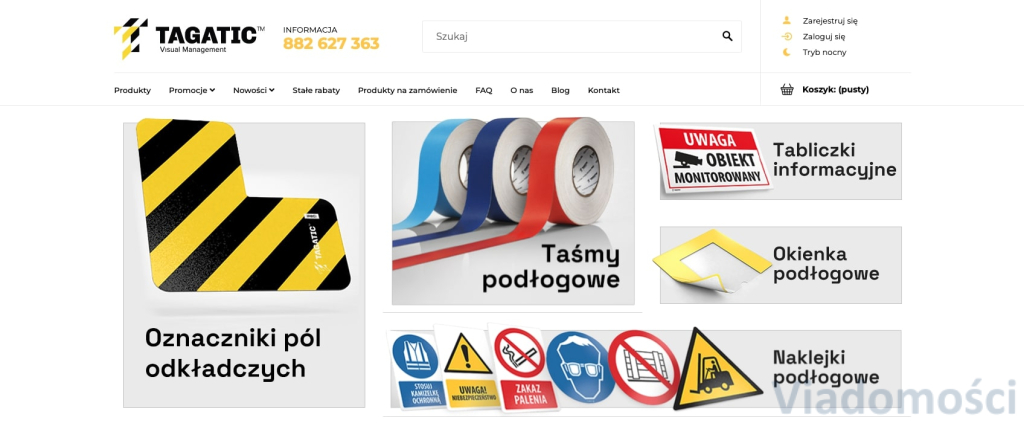Viewport: 1024px width, 426px height.
Task: Open the Naklejki podłogowe category banner
Action: (646, 369)
